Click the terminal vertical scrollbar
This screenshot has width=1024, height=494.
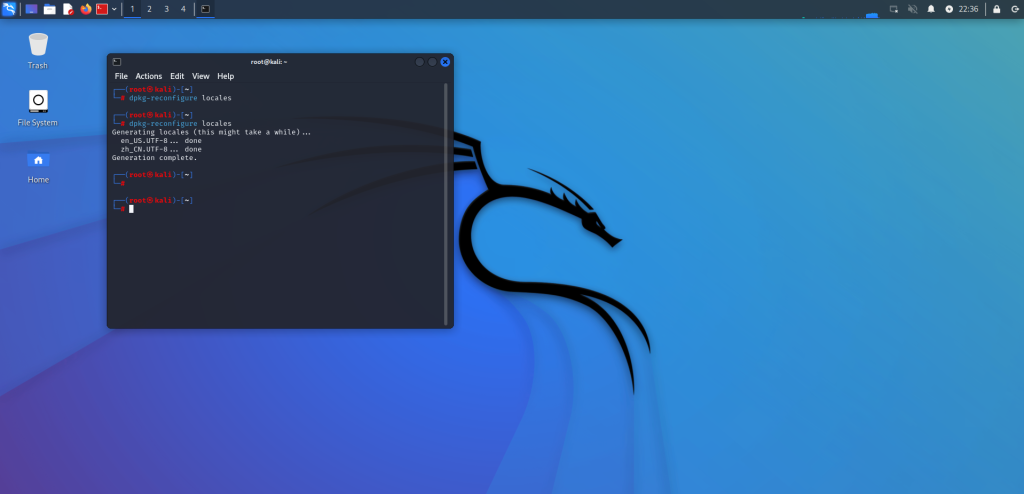pyautogui.click(x=446, y=204)
